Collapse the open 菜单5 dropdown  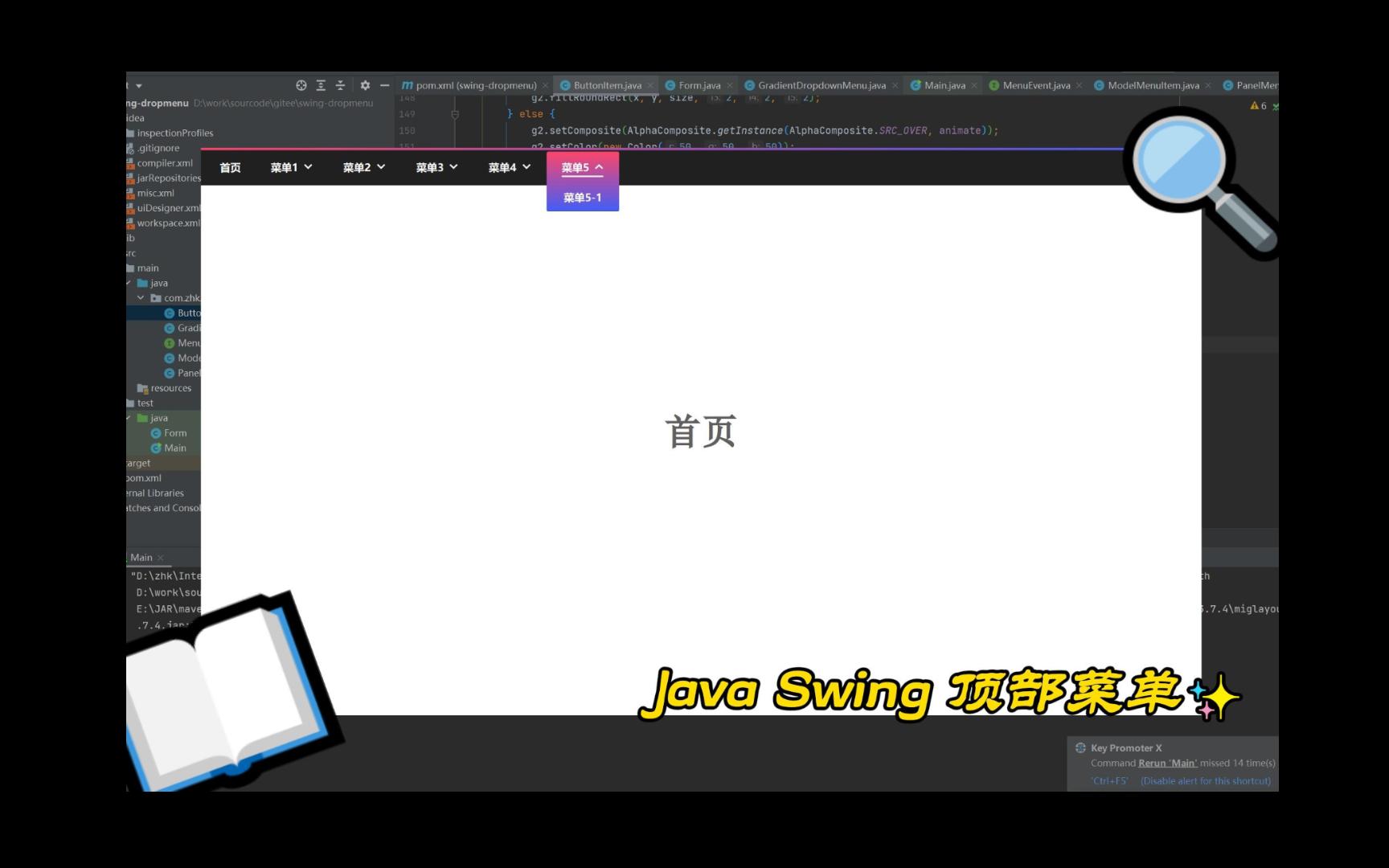pos(583,167)
